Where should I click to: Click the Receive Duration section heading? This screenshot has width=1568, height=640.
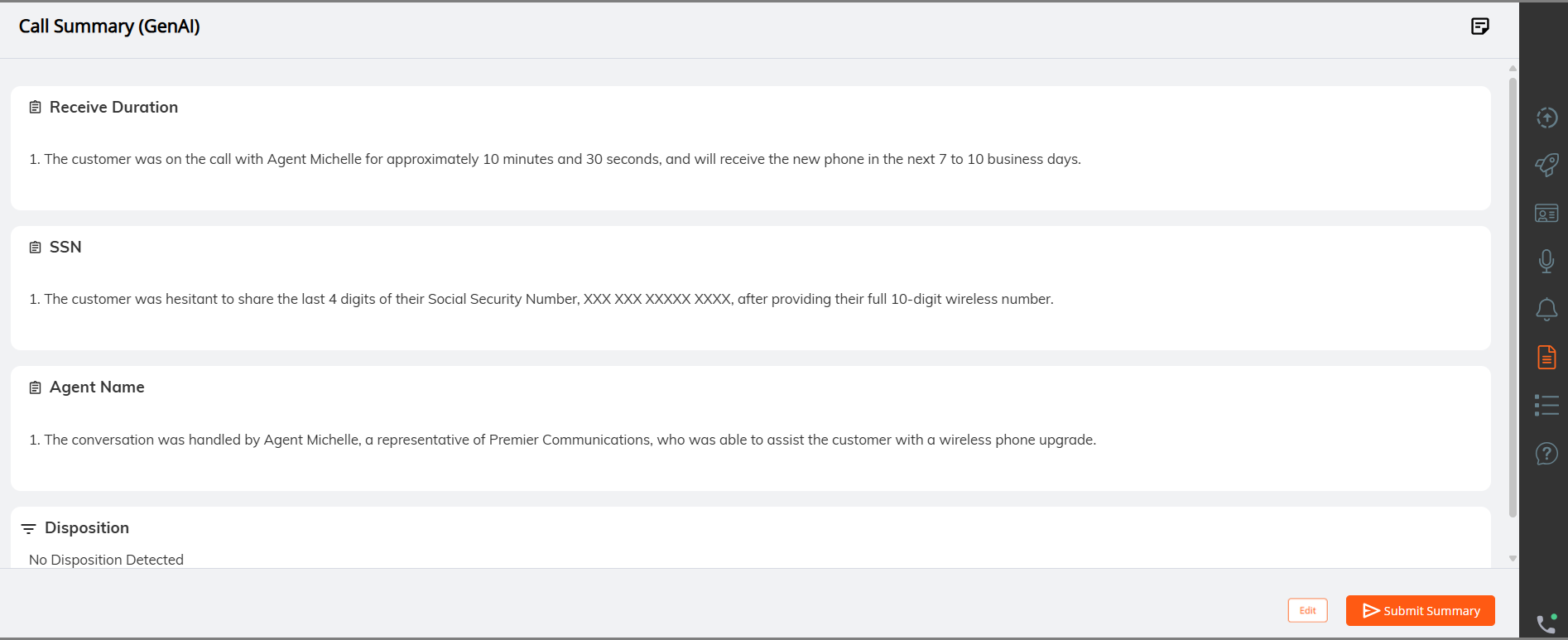tap(113, 107)
